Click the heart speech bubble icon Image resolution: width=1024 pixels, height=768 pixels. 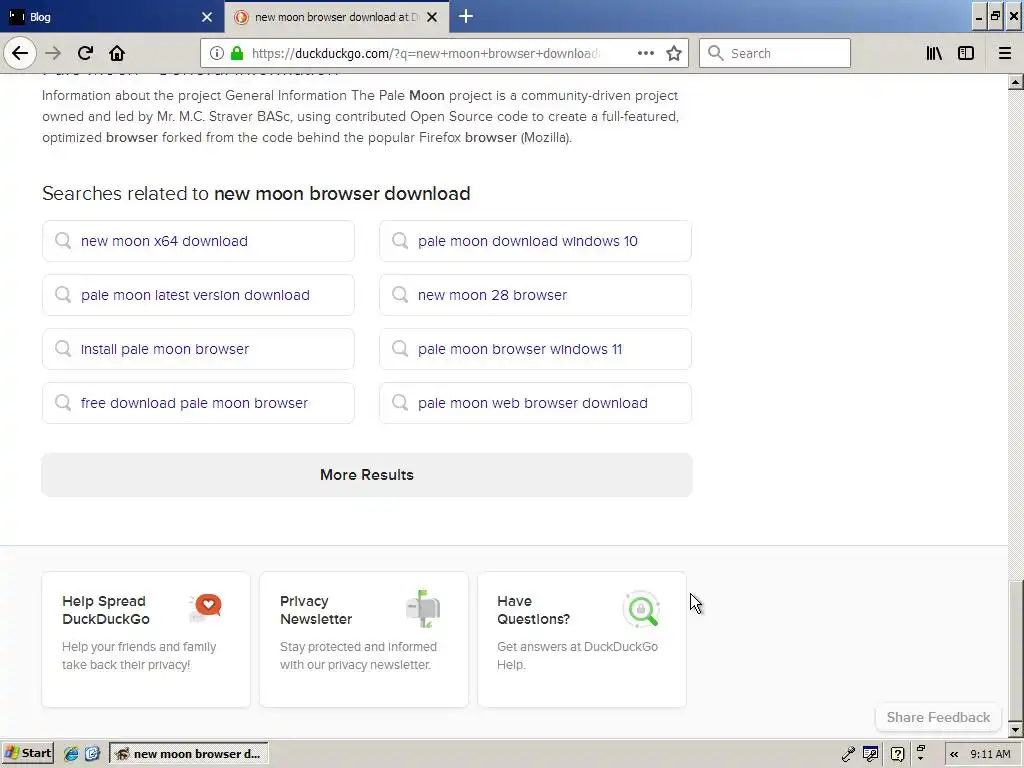pyautogui.click(x=206, y=607)
